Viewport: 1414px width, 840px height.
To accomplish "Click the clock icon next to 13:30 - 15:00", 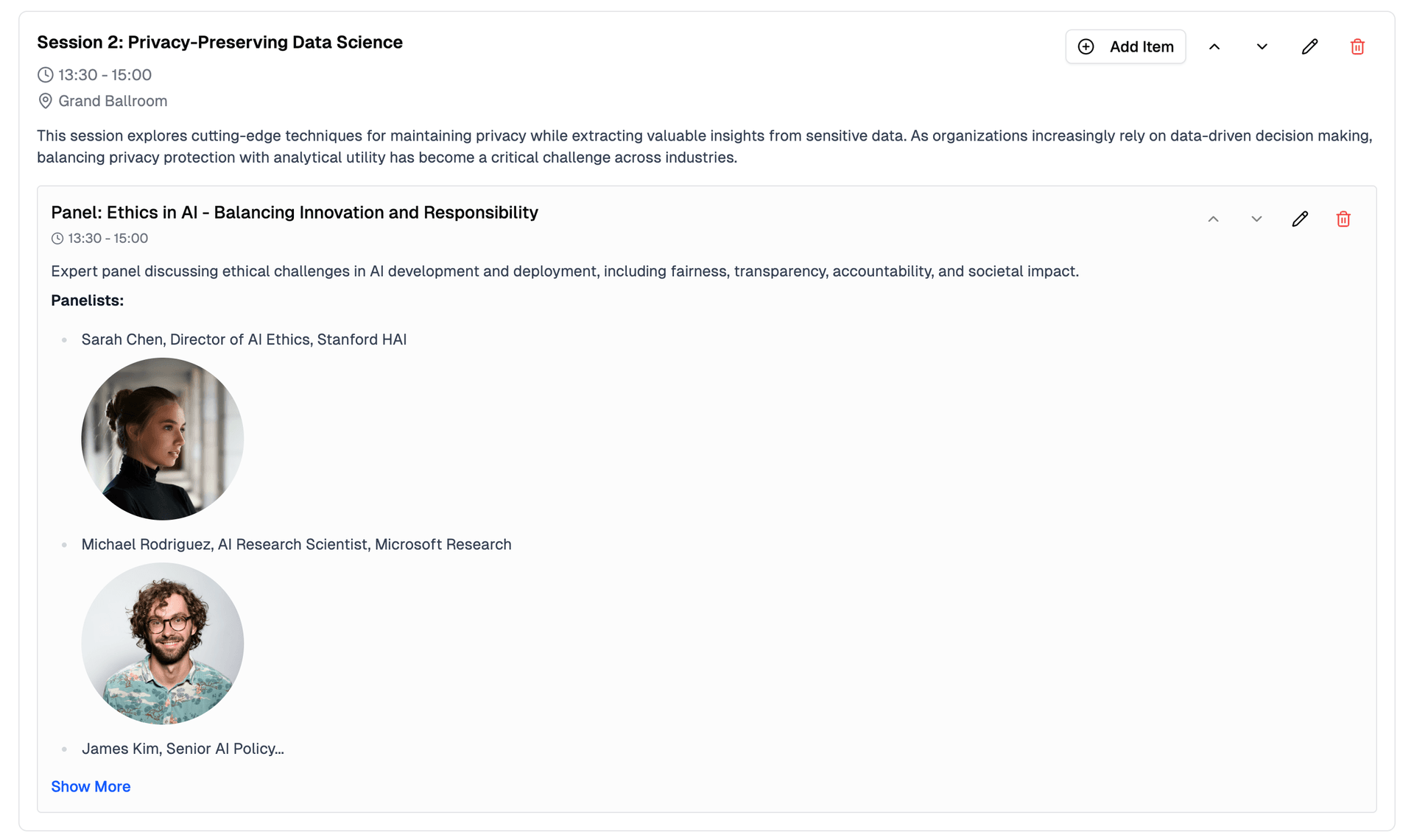I will pos(45,74).
